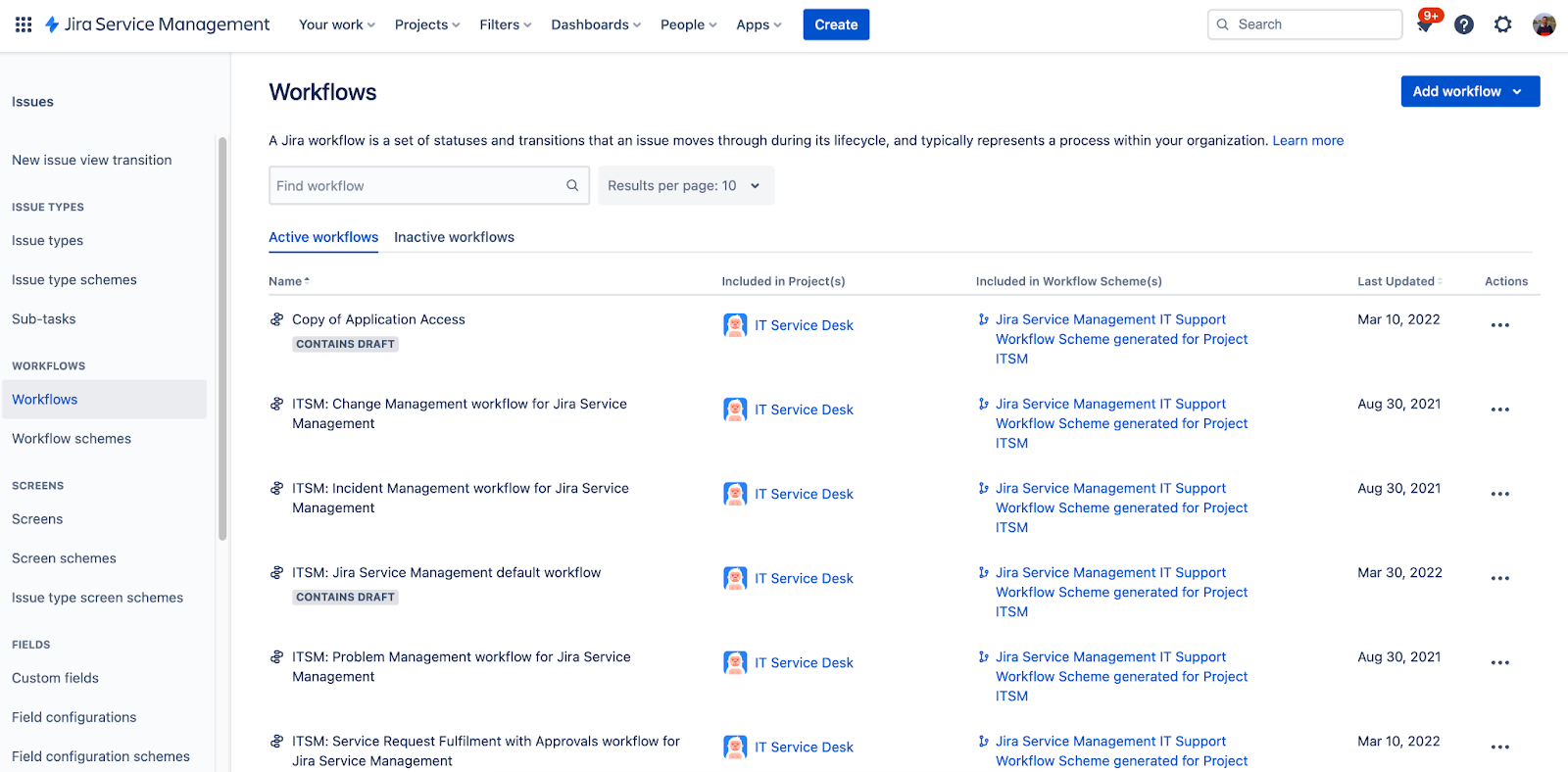The image size is (1568, 772).
Task: Click the sidebar vertical scrollbar
Action: [222, 338]
